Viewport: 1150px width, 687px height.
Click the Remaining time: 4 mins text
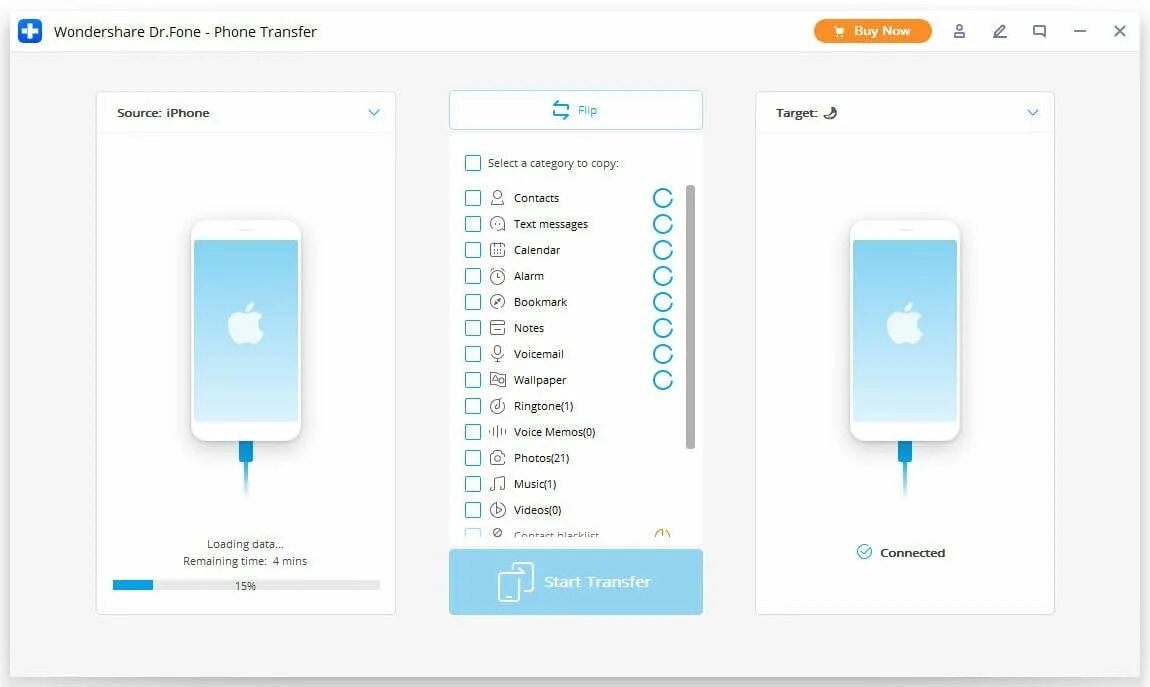245,561
